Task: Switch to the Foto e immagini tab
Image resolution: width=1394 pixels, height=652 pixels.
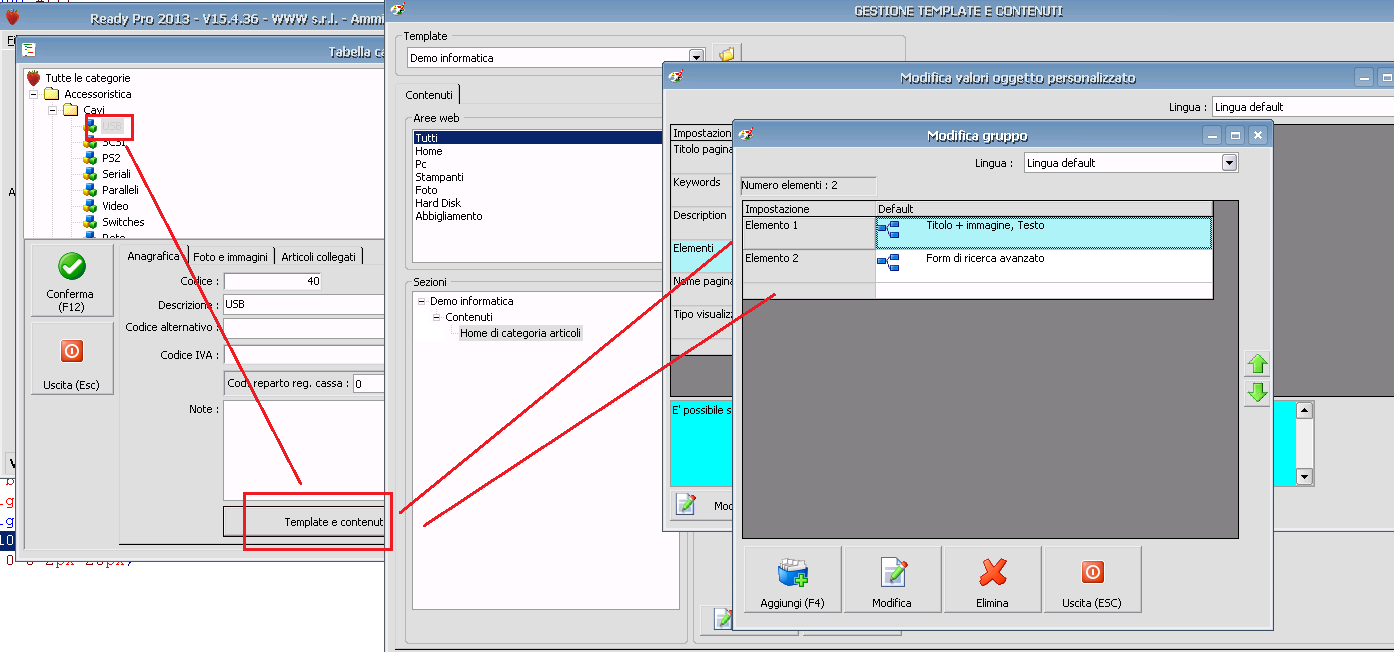Action: pos(230,256)
